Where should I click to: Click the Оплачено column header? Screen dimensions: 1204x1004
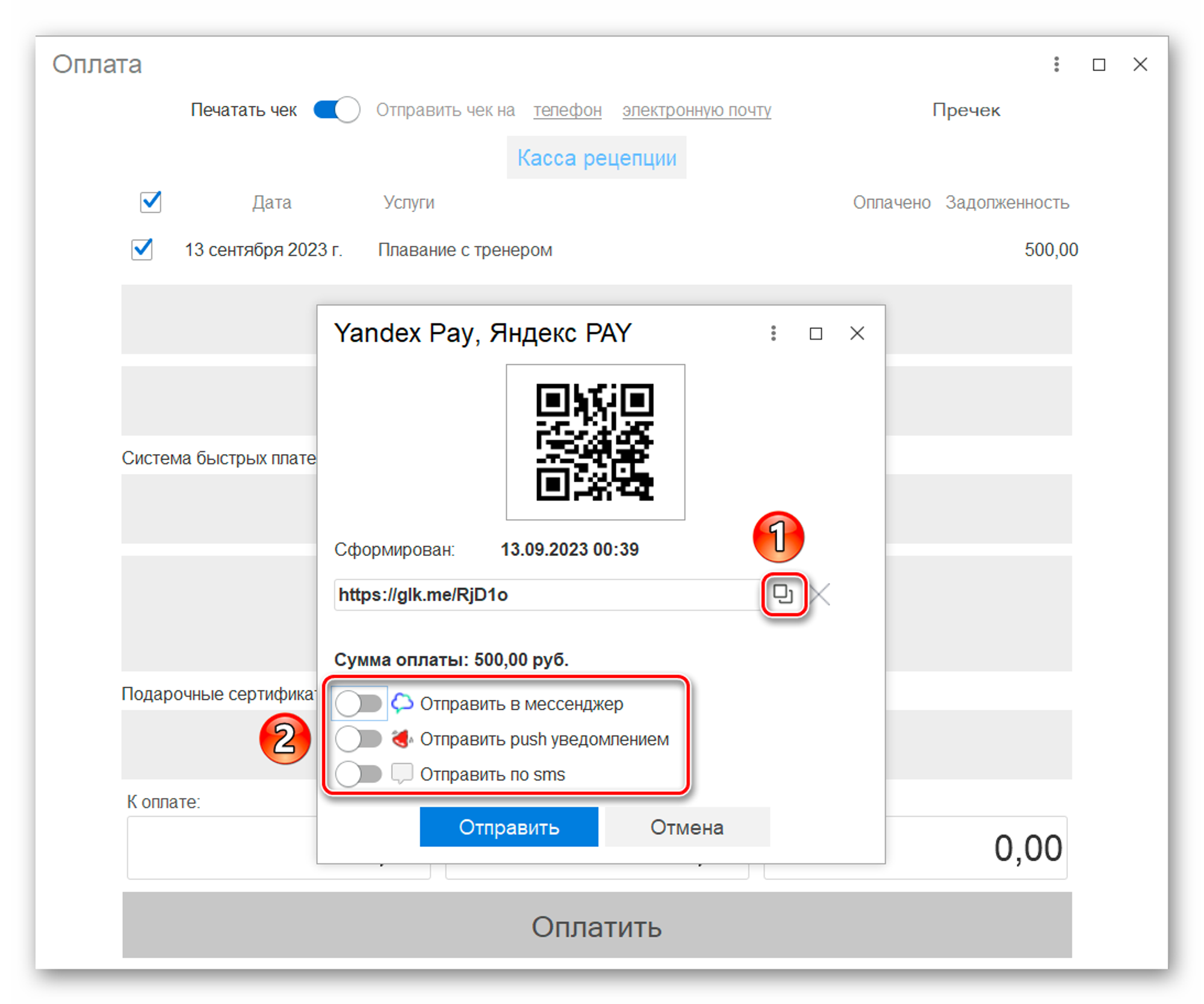892,202
